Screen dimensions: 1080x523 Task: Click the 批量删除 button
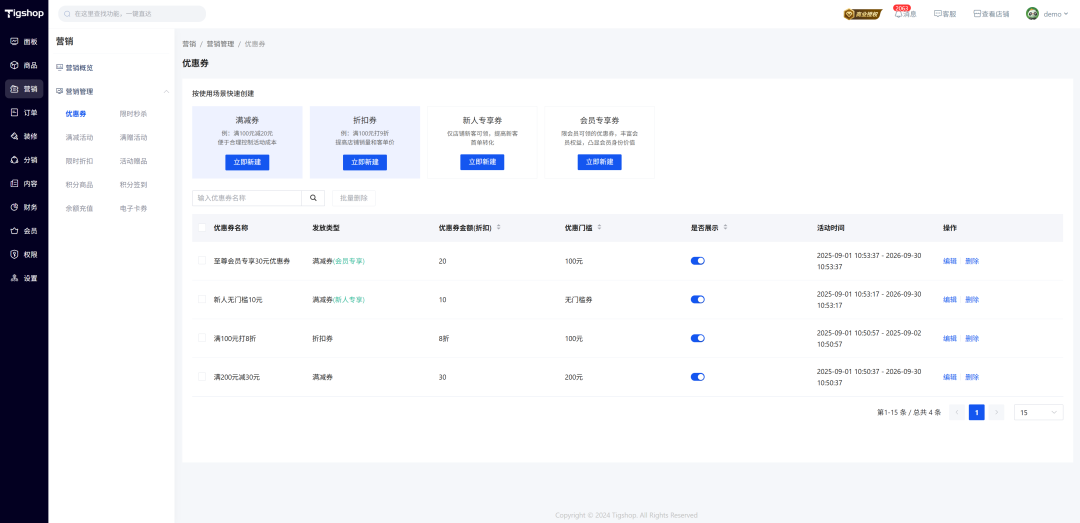coord(354,198)
